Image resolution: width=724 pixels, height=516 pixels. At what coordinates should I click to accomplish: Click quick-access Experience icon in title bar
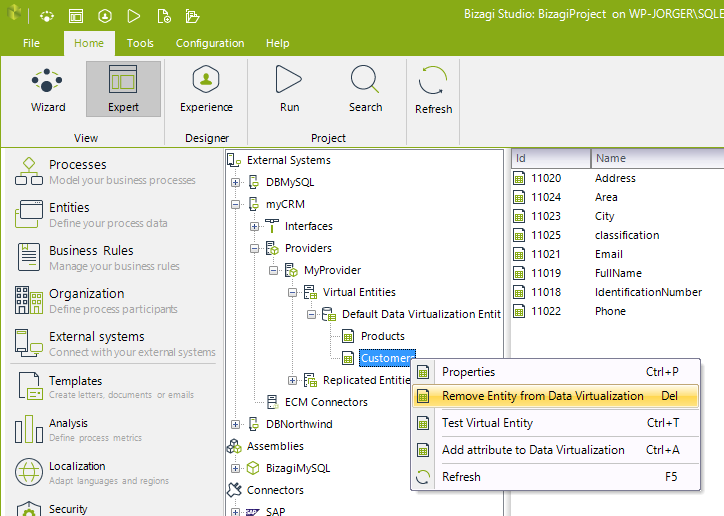pyautogui.click(x=105, y=17)
